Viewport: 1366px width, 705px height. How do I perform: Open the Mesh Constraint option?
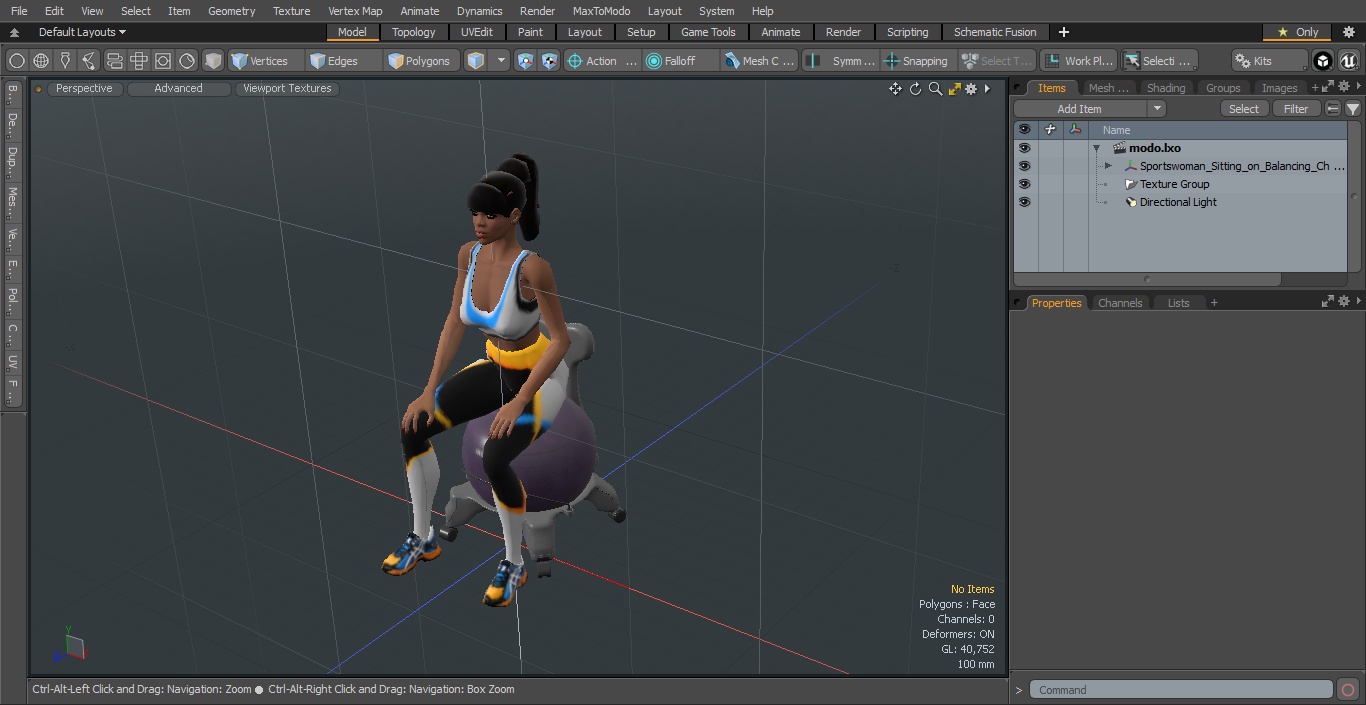[x=759, y=61]
